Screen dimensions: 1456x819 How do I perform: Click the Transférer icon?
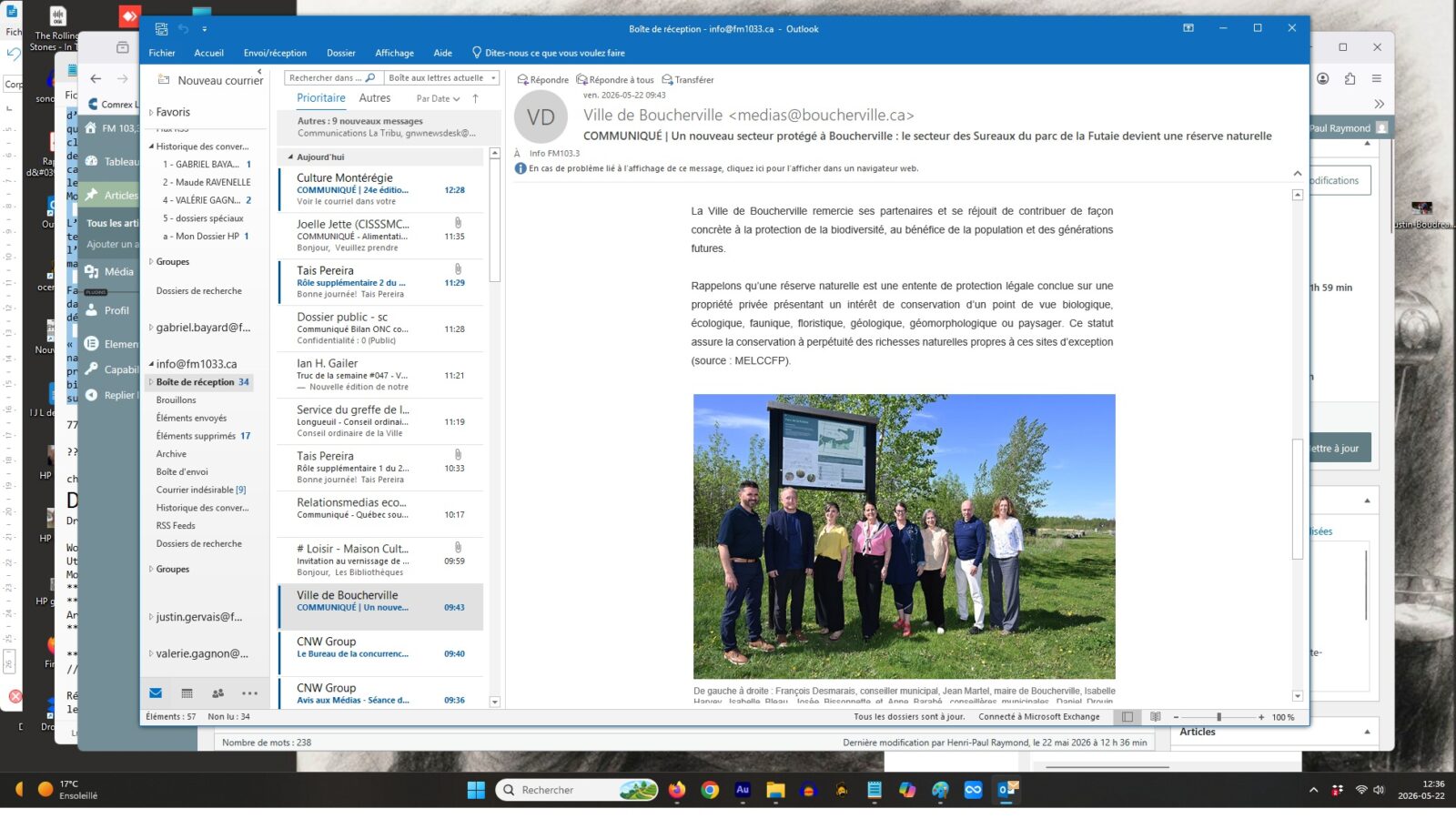point(688,80)
